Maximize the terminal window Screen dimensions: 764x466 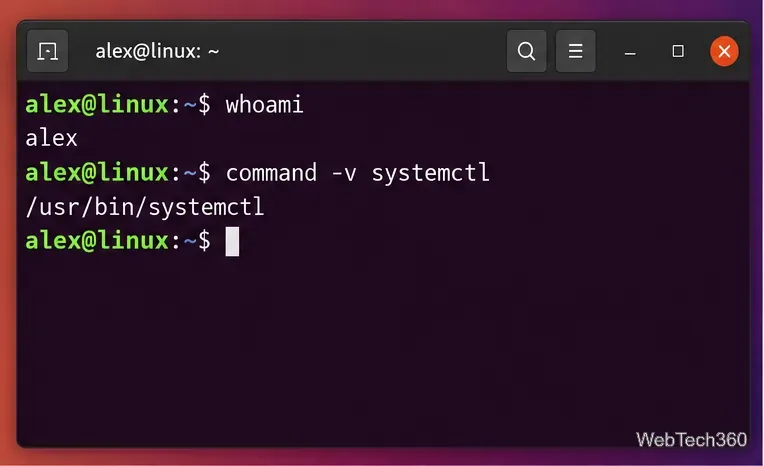(678, 51)
